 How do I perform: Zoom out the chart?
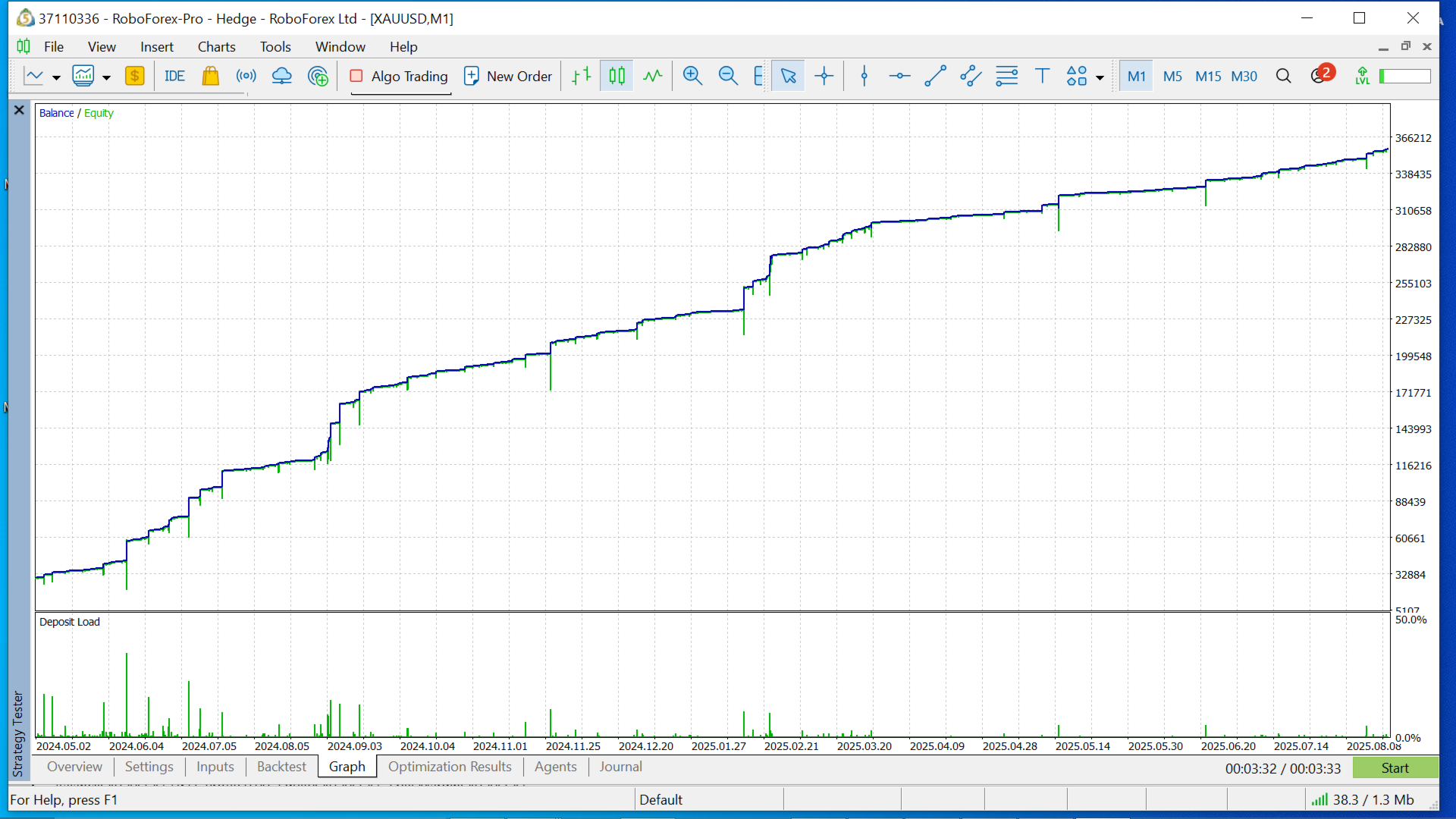(x=728, y=76)
